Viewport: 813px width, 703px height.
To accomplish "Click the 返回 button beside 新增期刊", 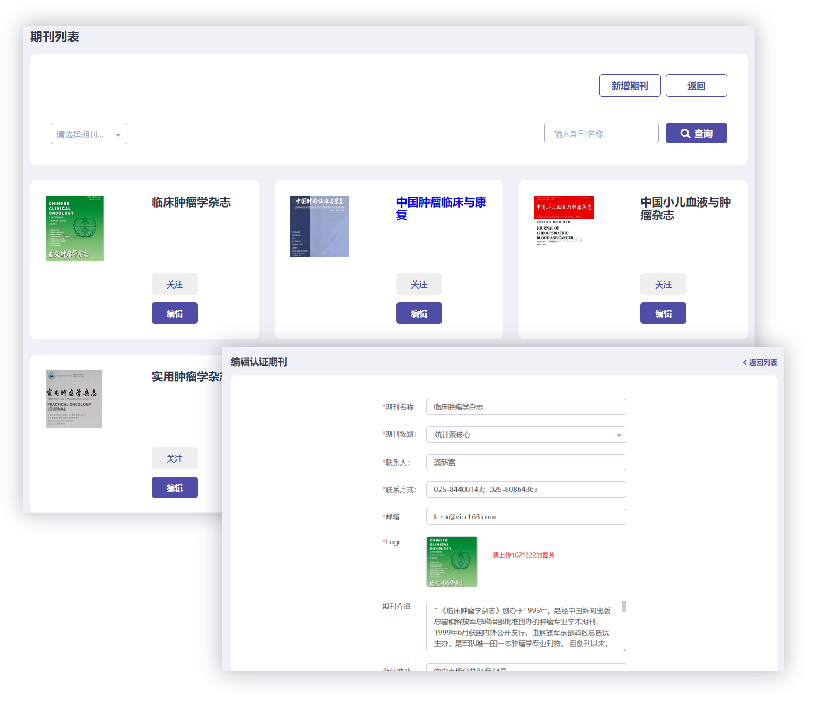I will (x=696, y=86).
